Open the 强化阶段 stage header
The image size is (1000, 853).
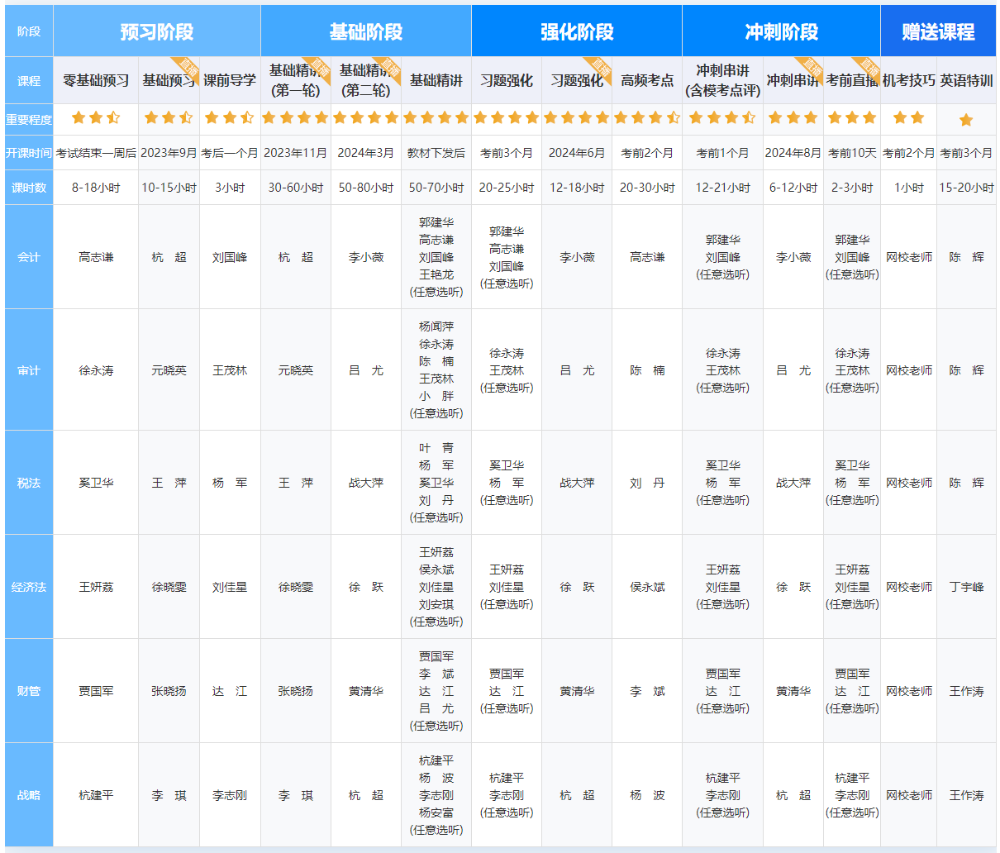click(x=576, y=32)
